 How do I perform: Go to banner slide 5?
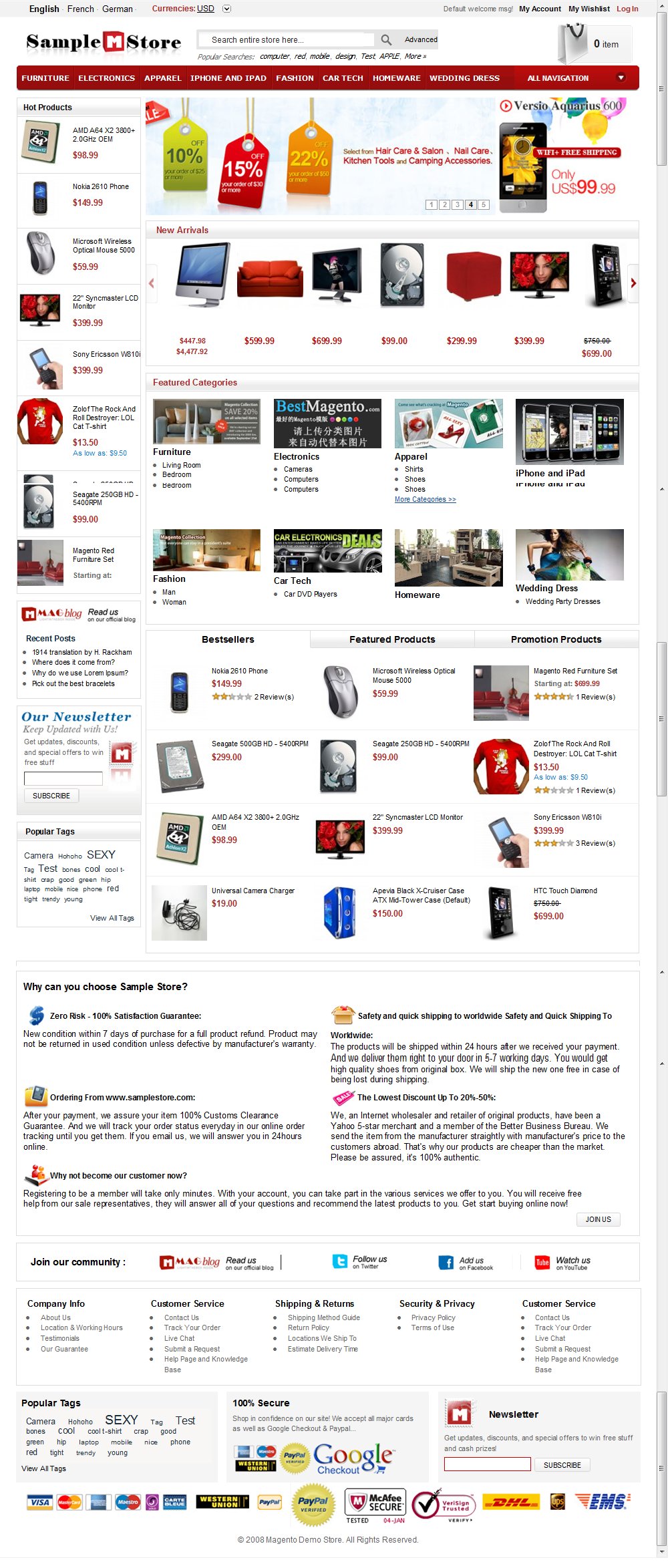(484, 204)
